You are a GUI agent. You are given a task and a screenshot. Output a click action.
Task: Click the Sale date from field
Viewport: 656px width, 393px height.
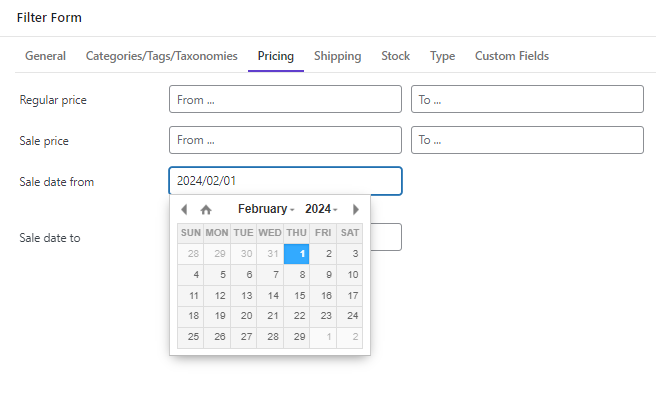[x=285, y=181]
